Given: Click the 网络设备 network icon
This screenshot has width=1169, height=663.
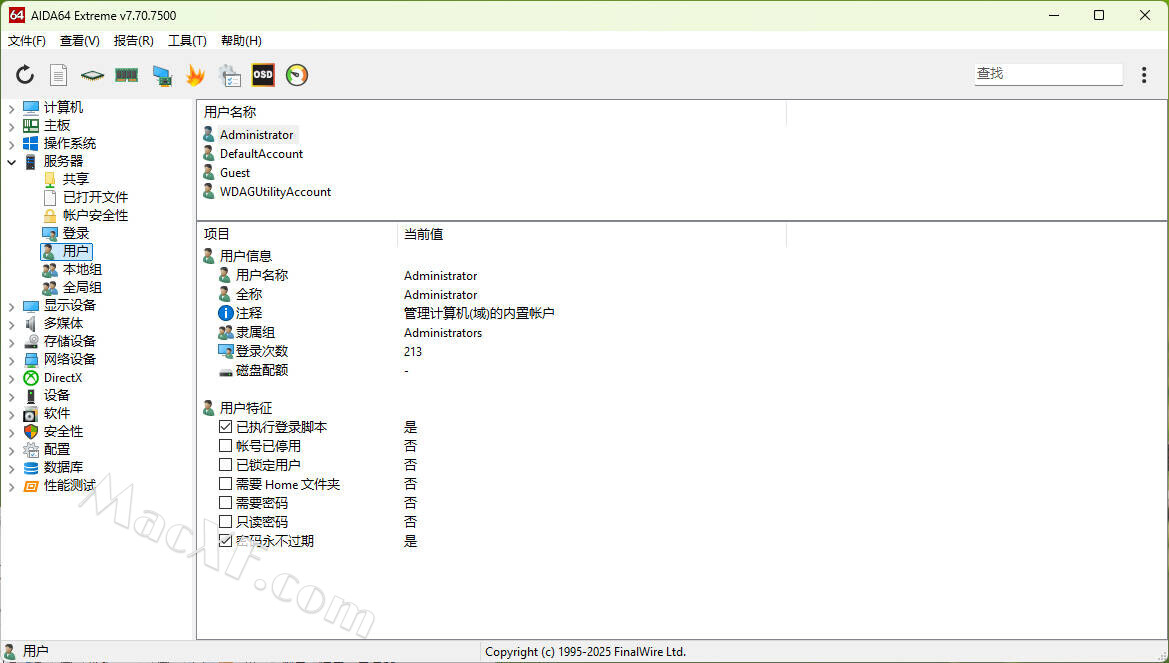Looking at the screenshot, I should pos(31,359).
